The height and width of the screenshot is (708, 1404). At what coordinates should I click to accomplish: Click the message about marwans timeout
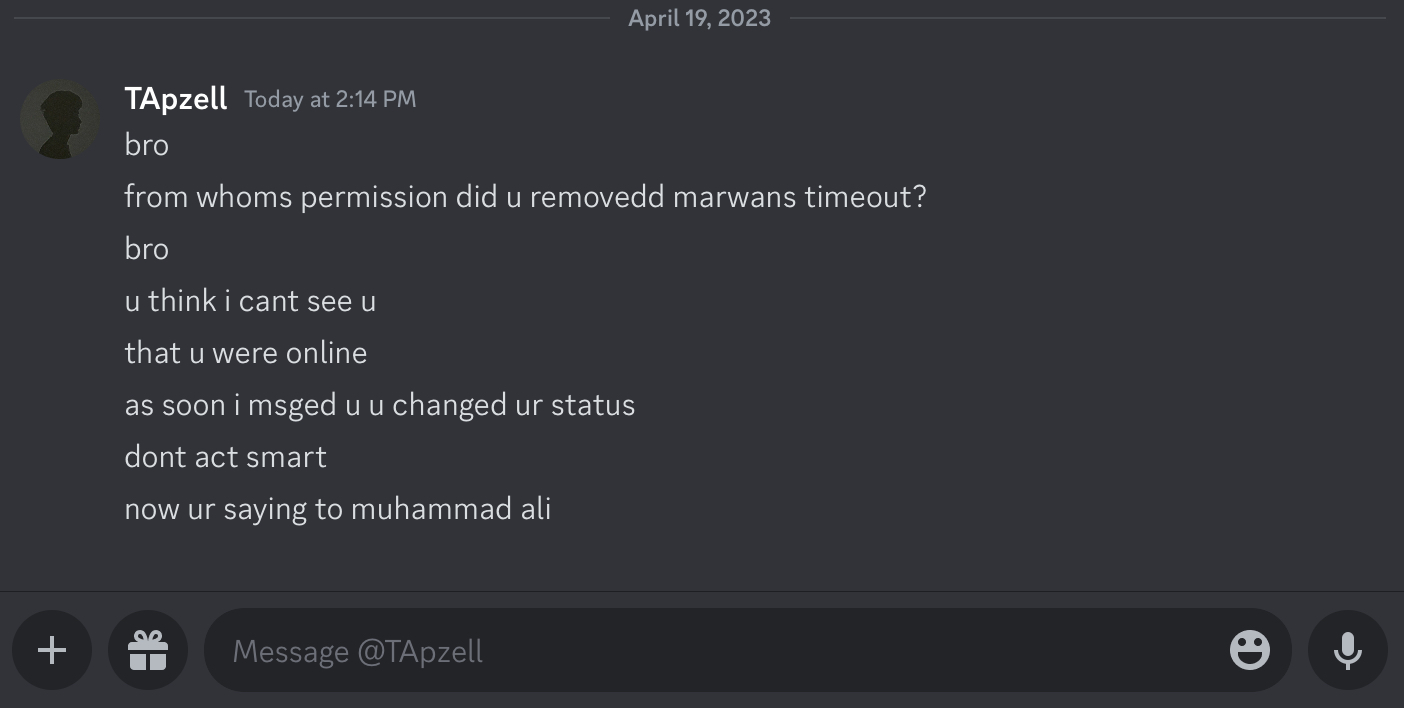(525, 196)
